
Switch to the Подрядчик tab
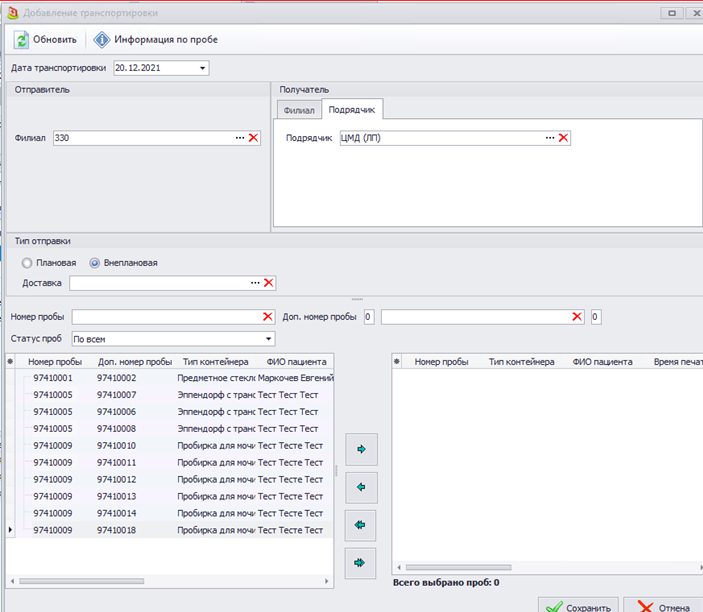353,110
